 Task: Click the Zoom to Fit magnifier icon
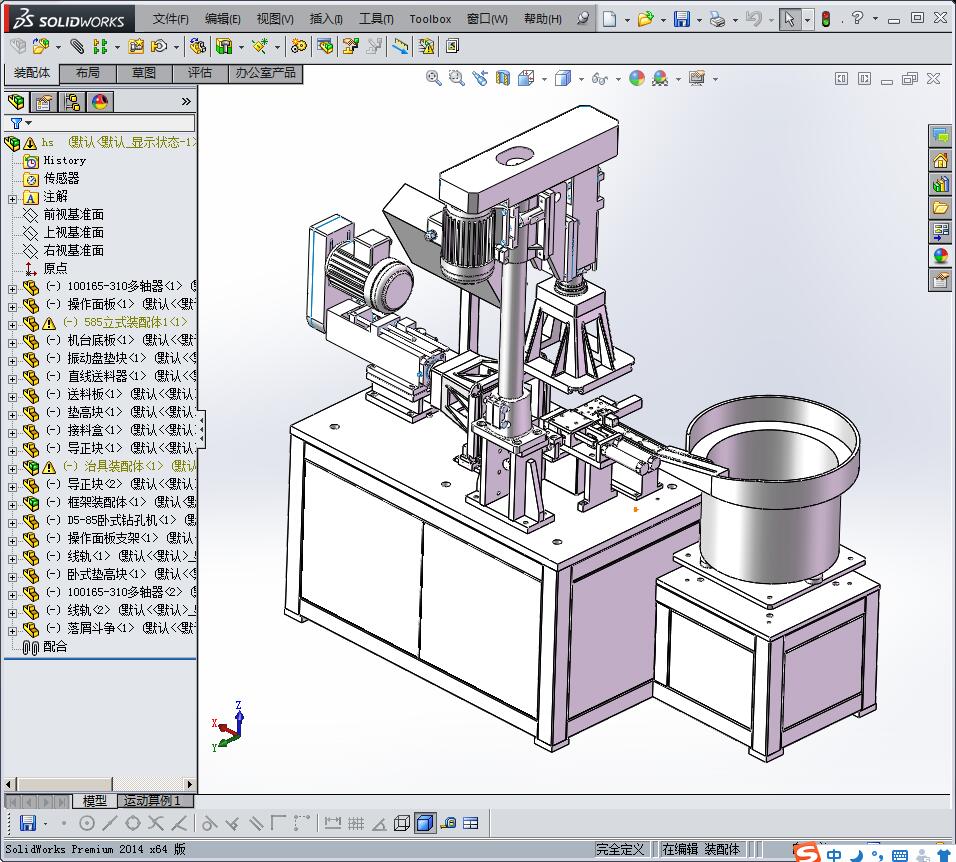[434, 78]
